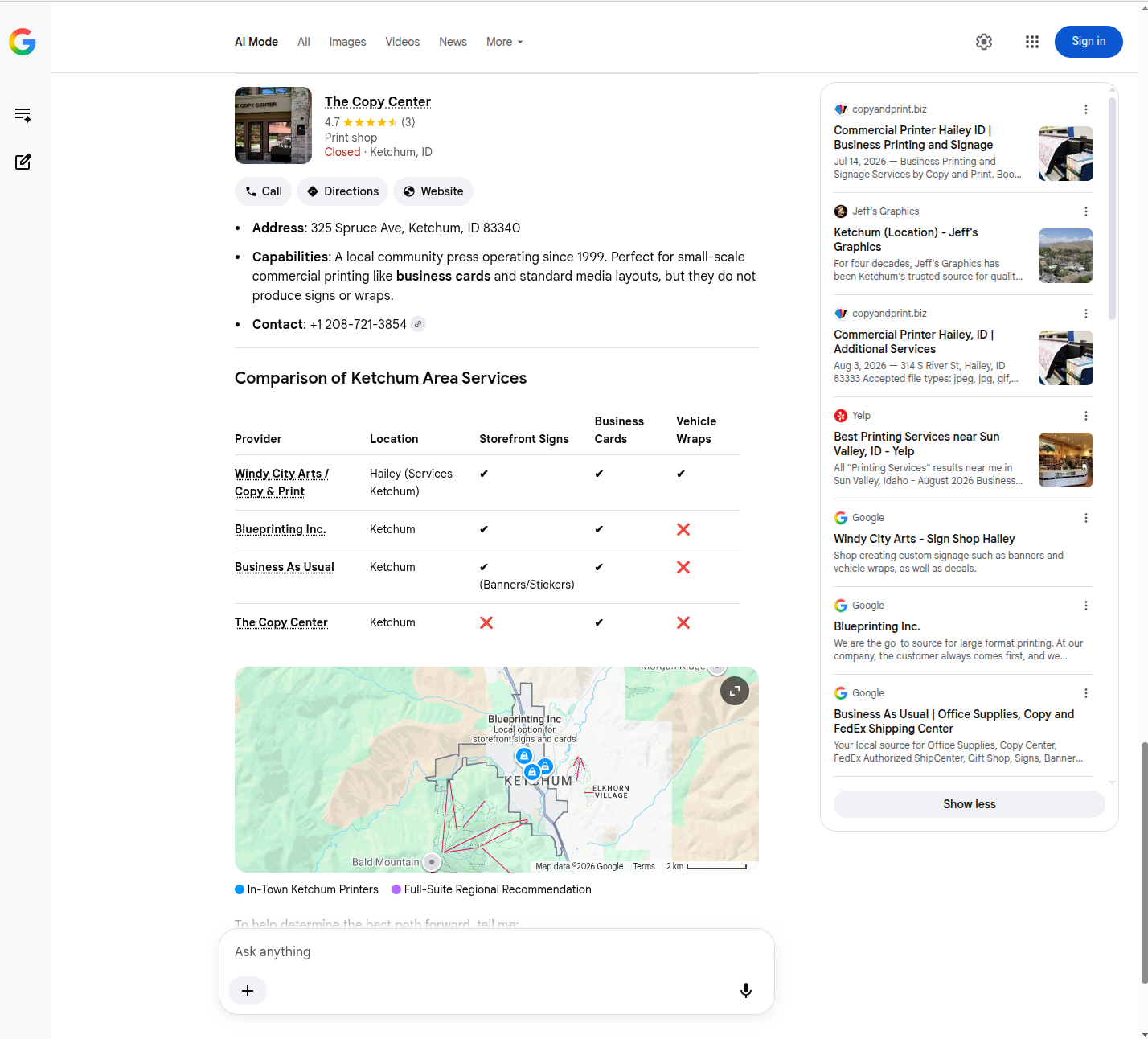Click the Google logo
Image resolution: width=1148 pixels, height=1039 pixels.
pyautogui.click(x=23, y=42)
